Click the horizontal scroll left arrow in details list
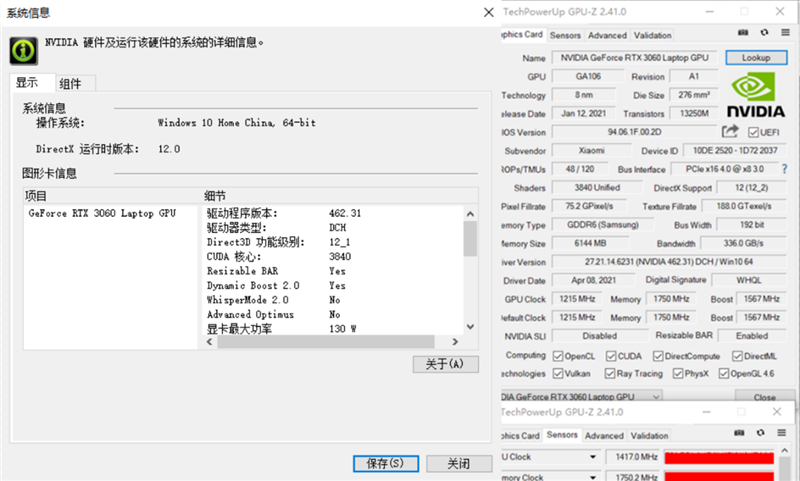The height and width of the screenshot is (481, 800). click(209, 342)
